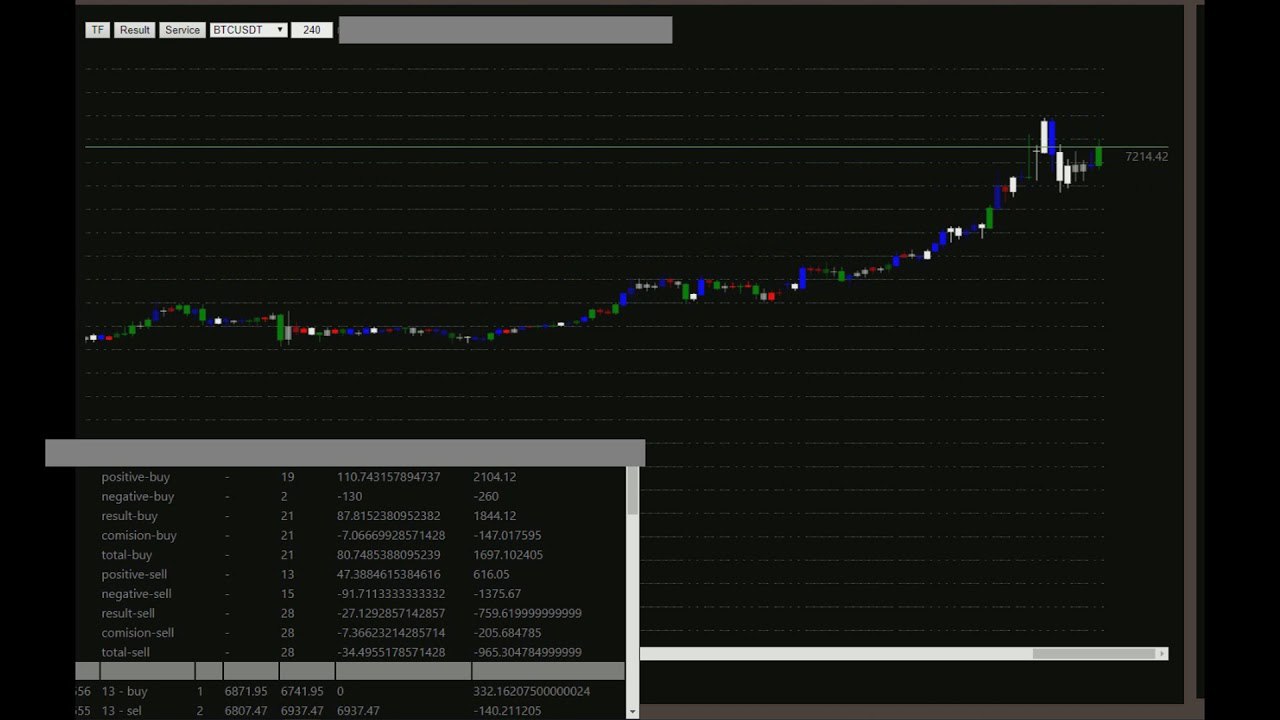Select the 13 - sel trade row
Viewport: 1280px width, 720px height.
coord(350,711)
